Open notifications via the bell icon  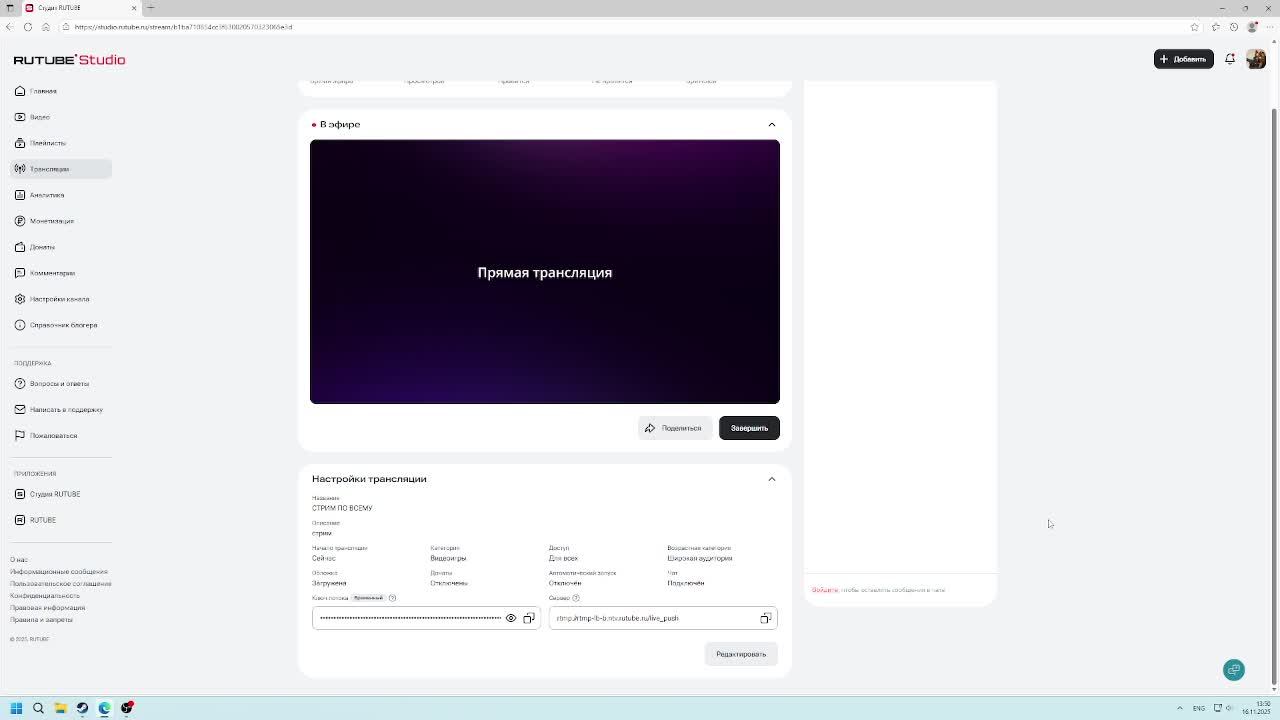1230,59
